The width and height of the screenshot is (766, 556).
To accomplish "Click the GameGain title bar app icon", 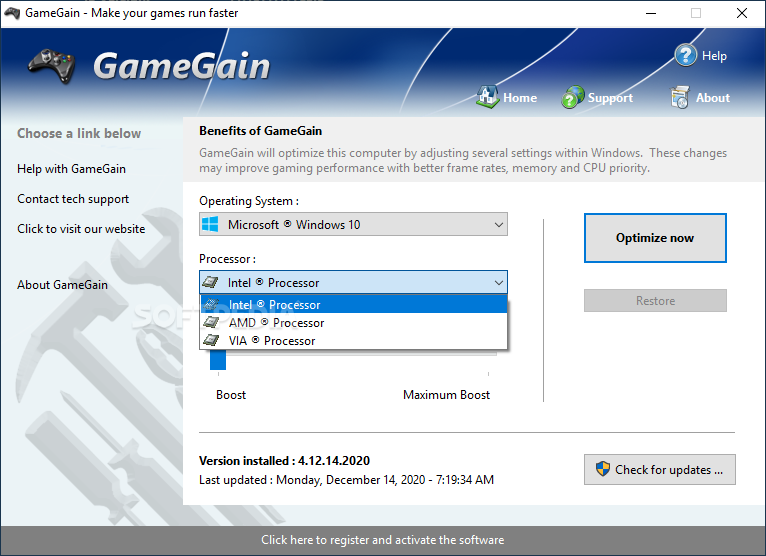I will (x=12, y=13).
